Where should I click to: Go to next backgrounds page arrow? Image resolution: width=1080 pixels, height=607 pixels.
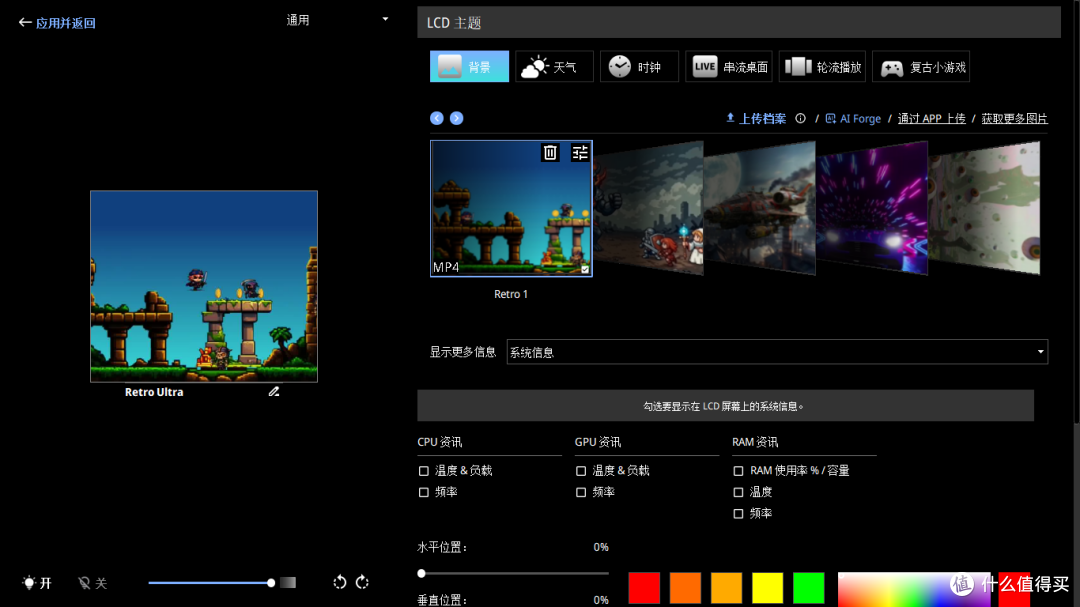[x=456, y=119]
